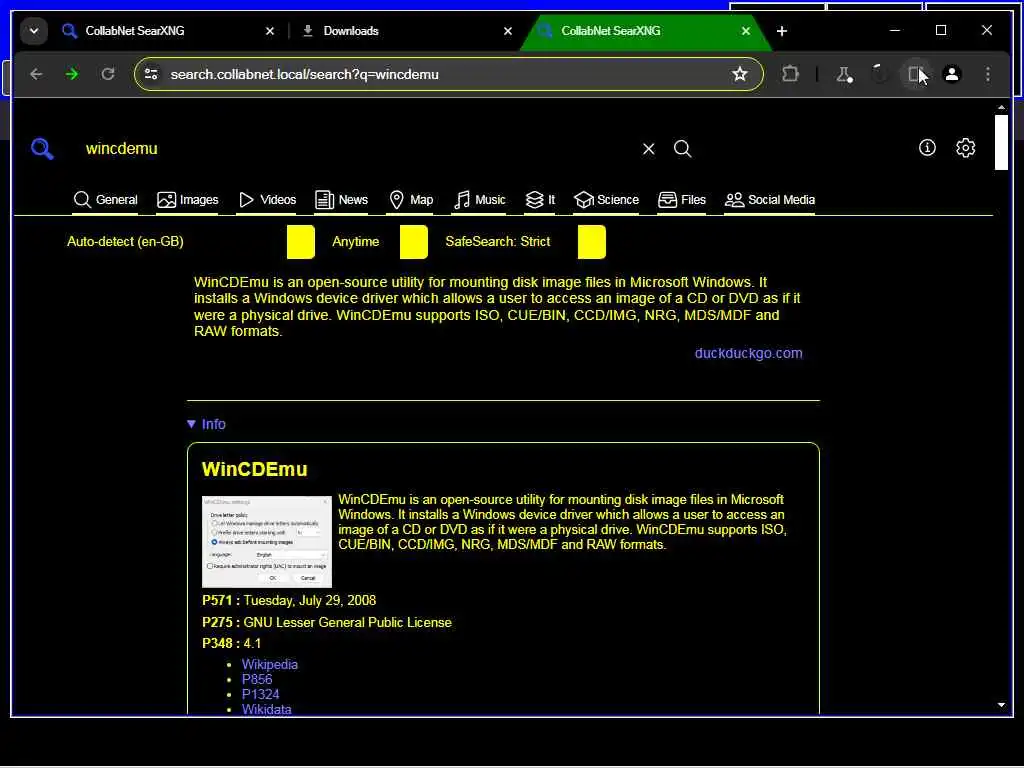The height and width of the screenshot is (768, 1024).
Task: Open the P1324 link
Action: click(260, 694)
